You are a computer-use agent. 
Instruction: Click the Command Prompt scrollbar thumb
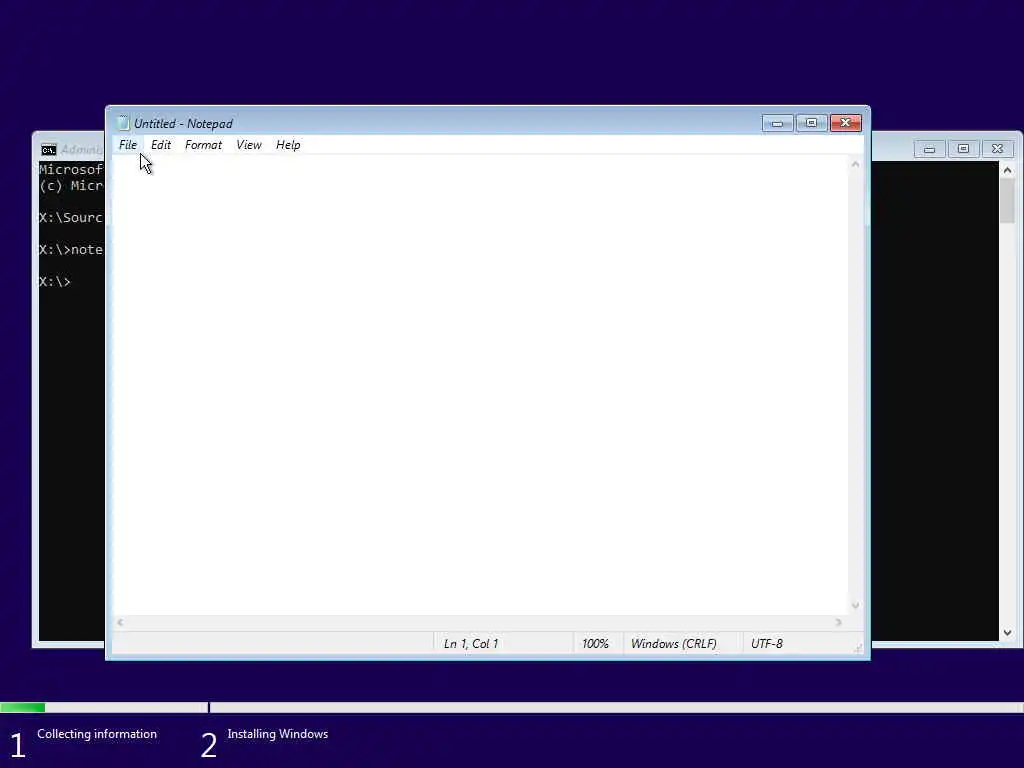click(1008, 200)
